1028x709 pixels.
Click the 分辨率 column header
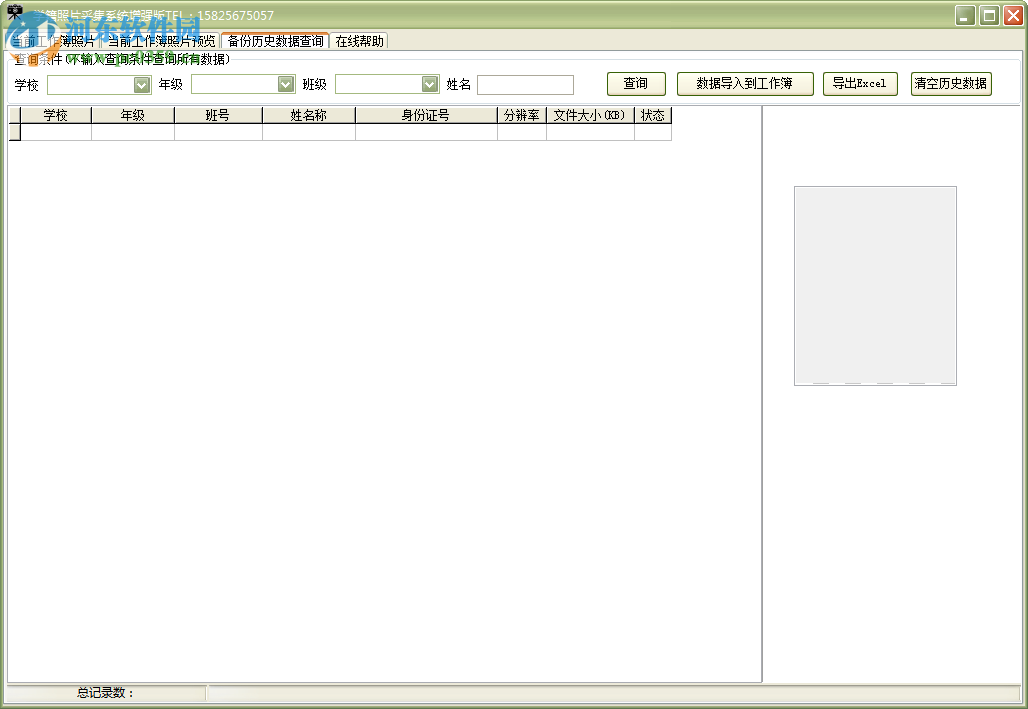click(x=521, y=115)
